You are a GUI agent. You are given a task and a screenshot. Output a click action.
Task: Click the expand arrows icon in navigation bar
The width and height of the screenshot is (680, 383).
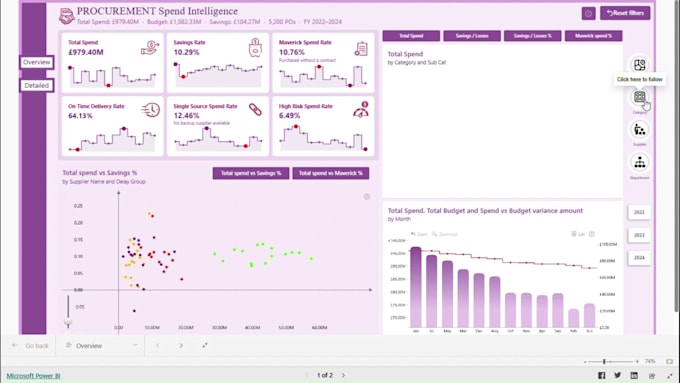(205, 345)
